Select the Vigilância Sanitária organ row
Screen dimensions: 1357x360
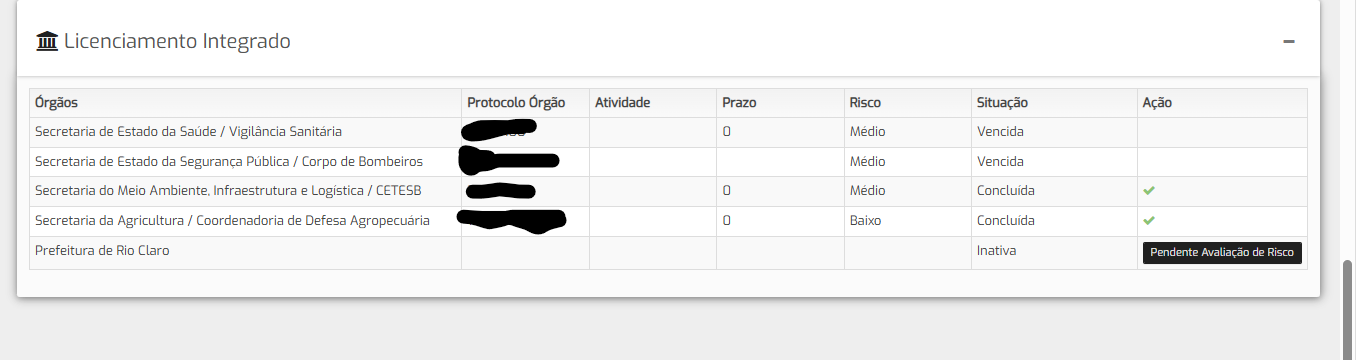click(668, 132)
